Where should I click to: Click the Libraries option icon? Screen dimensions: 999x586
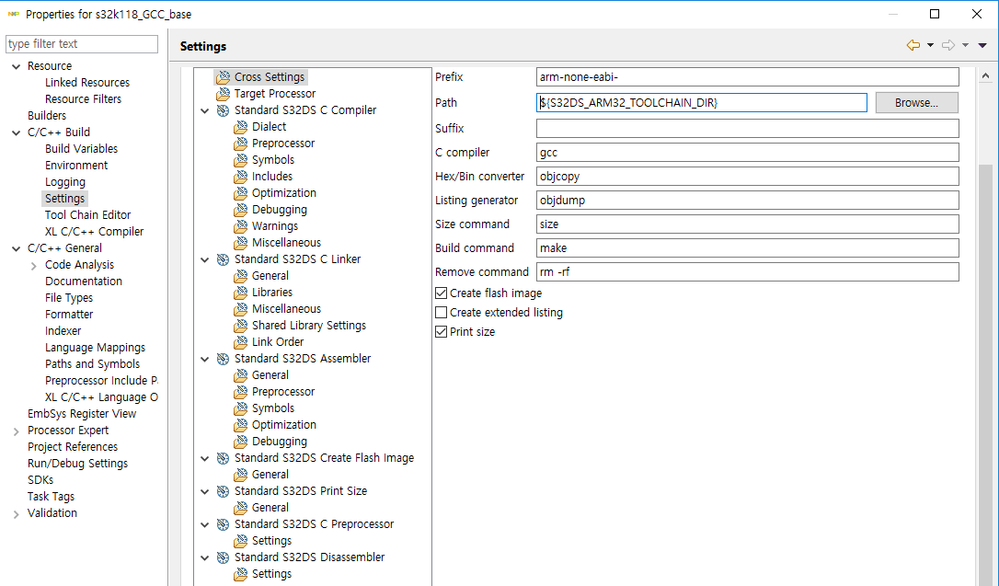(x=241, y=292)
